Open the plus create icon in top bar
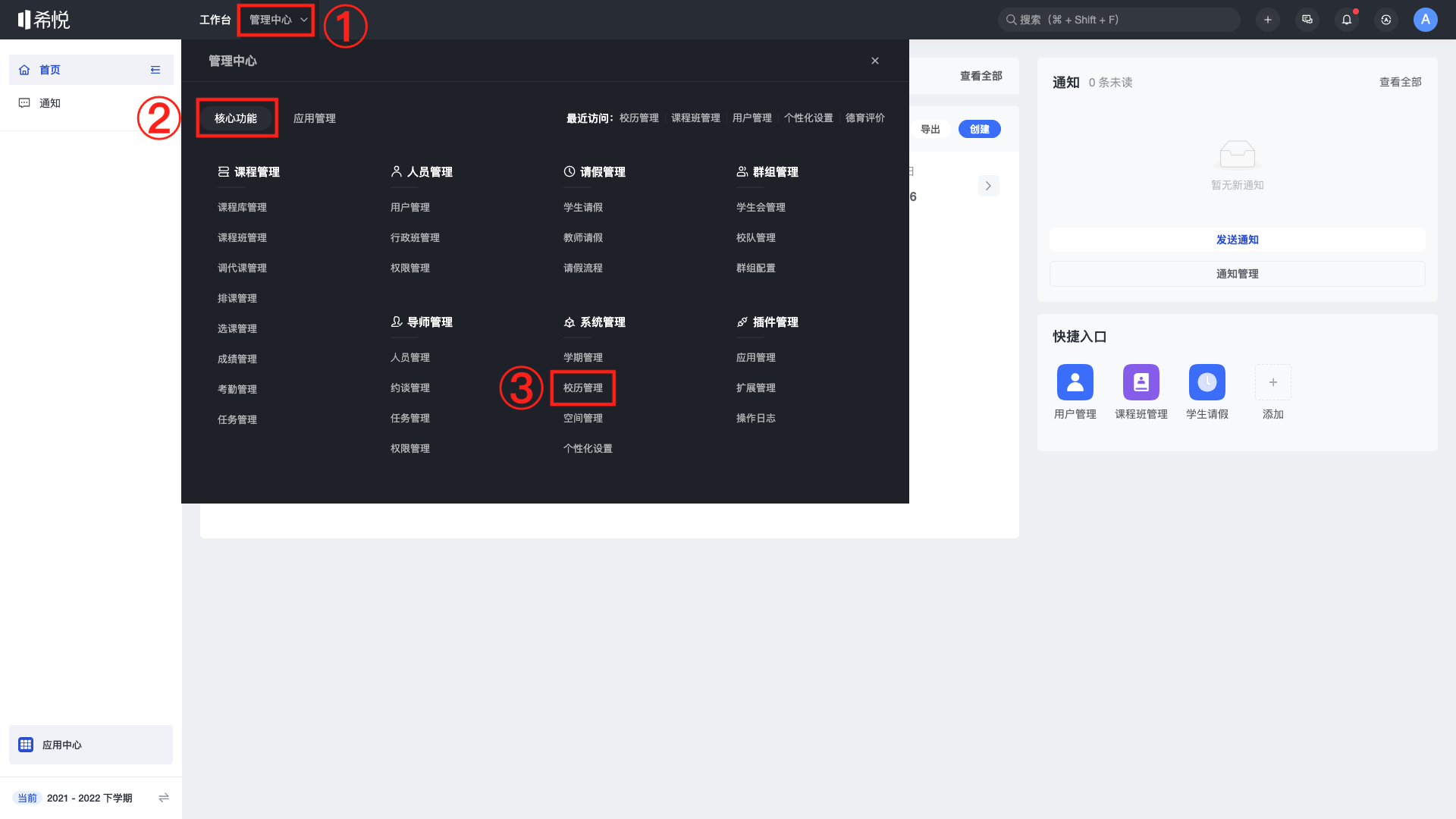Viewport: 1456px width, 819px height. coord(1268,20)
